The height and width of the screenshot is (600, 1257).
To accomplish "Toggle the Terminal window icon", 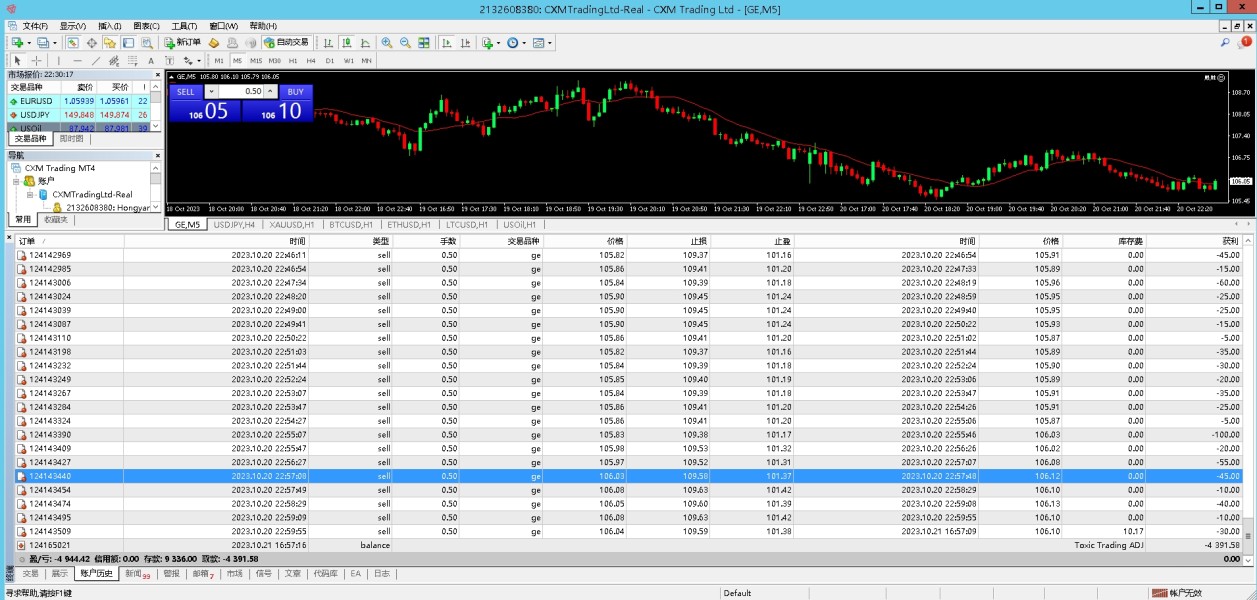I will (128, 43).
